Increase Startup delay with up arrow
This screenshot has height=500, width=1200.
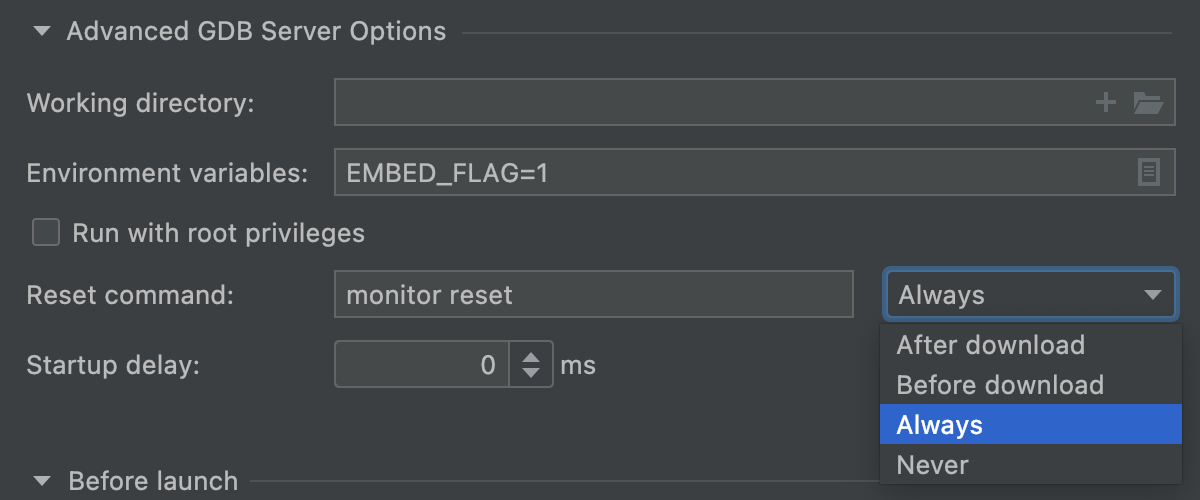(531, 356)
